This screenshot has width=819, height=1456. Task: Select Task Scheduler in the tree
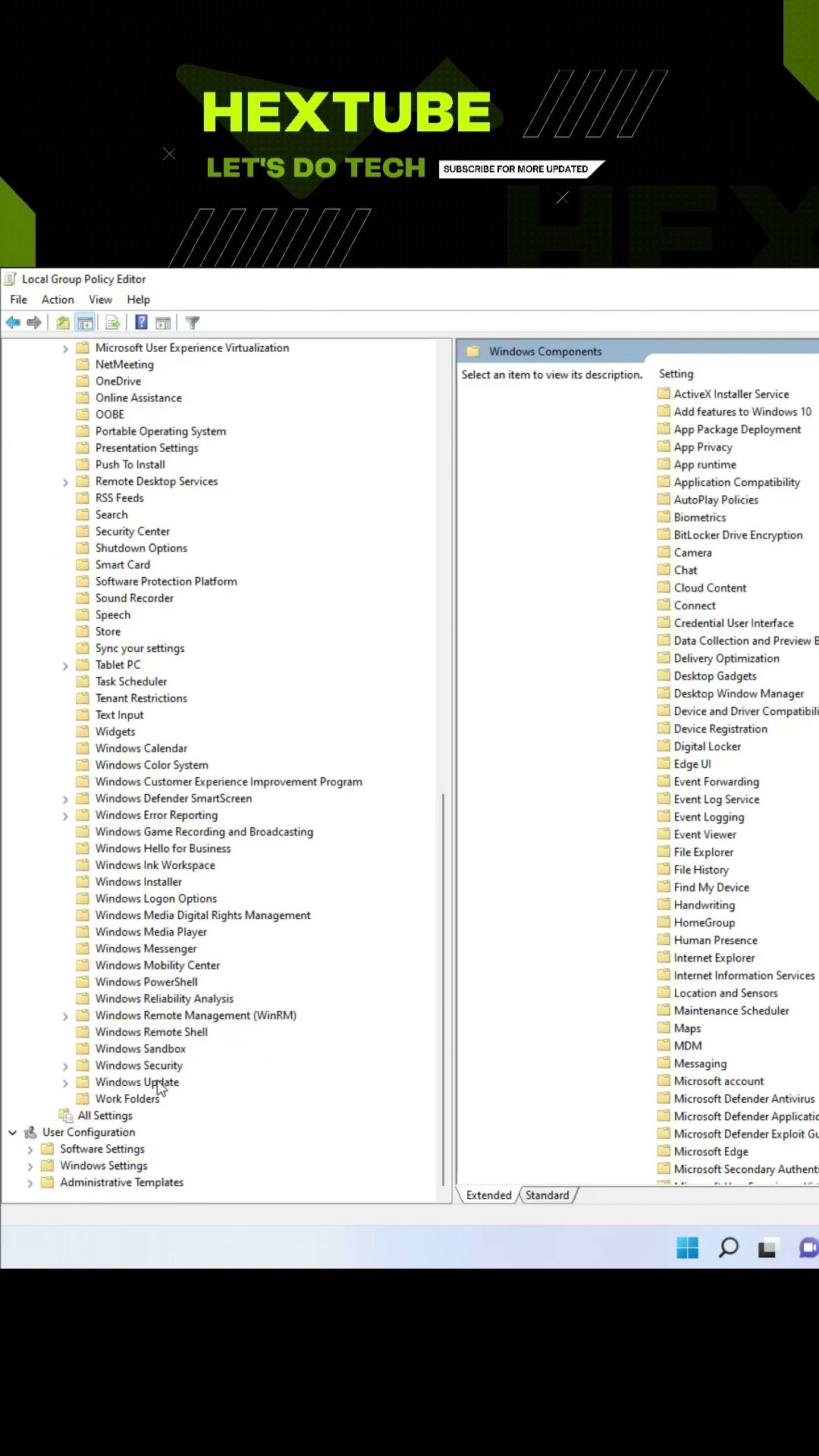coord(131,681)
